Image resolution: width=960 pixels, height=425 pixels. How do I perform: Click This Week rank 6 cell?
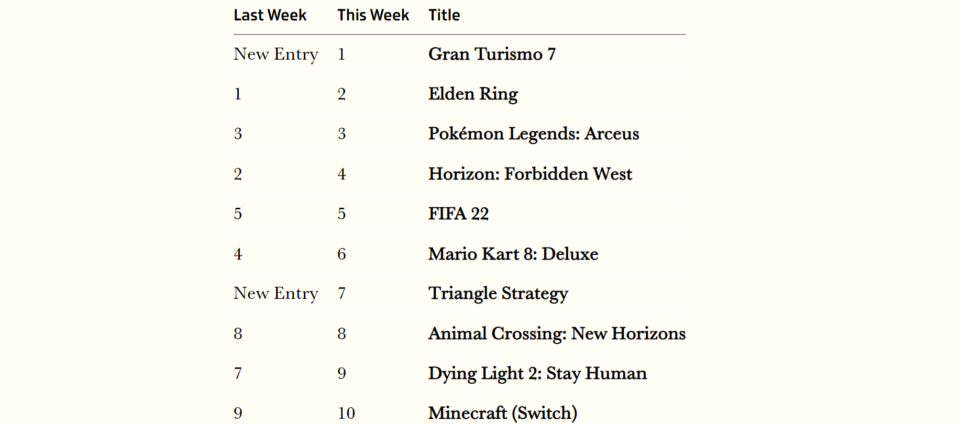[342, 254]
